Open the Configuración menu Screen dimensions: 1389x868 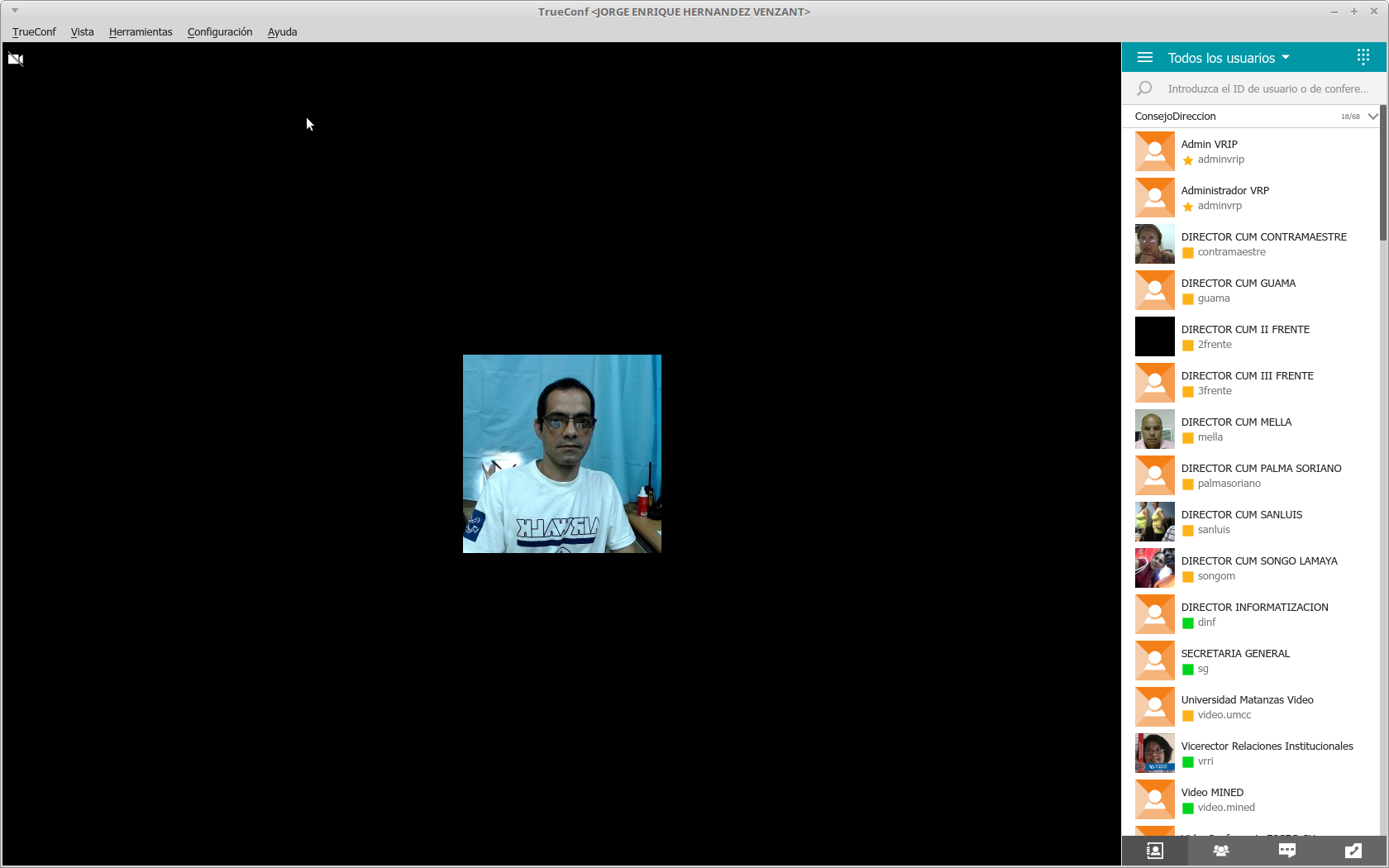click(220, 32)
